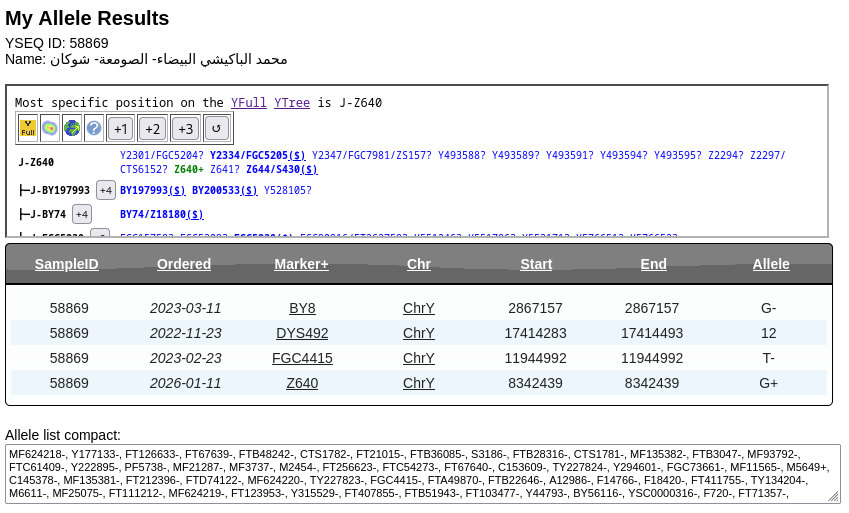Click the G+ allele cell
This screenshot has width=849, height=513.
tap(768, 383)
